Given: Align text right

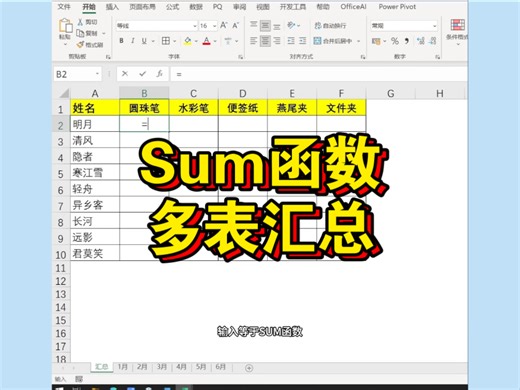Looking at the screenshot, I should pos(277,41).
